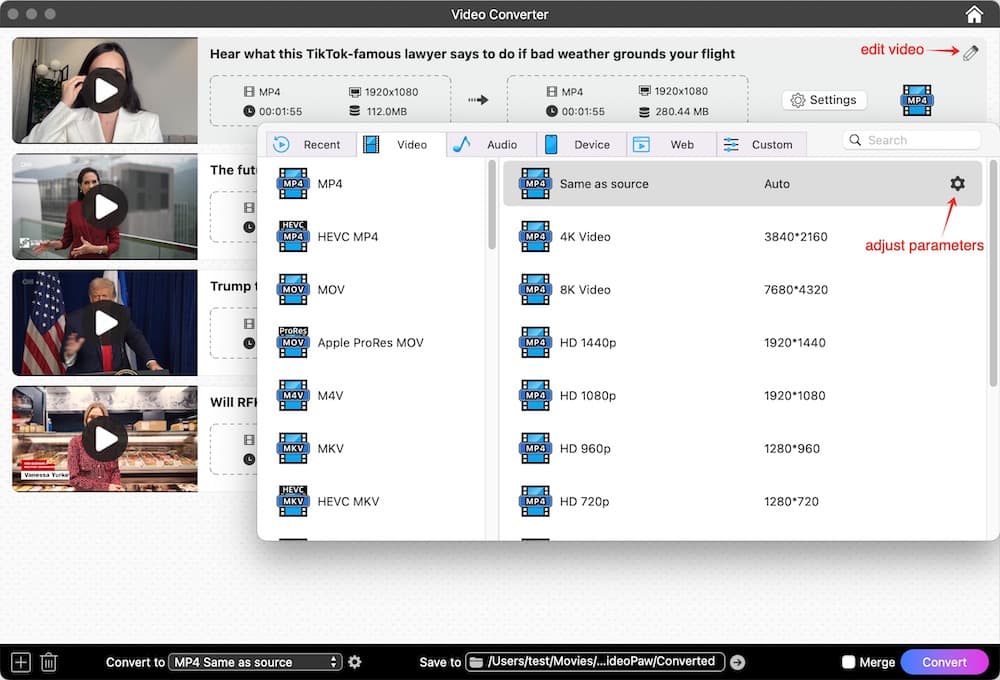Return home via the house icon
1000x680 pixels.
coord(973,14)
